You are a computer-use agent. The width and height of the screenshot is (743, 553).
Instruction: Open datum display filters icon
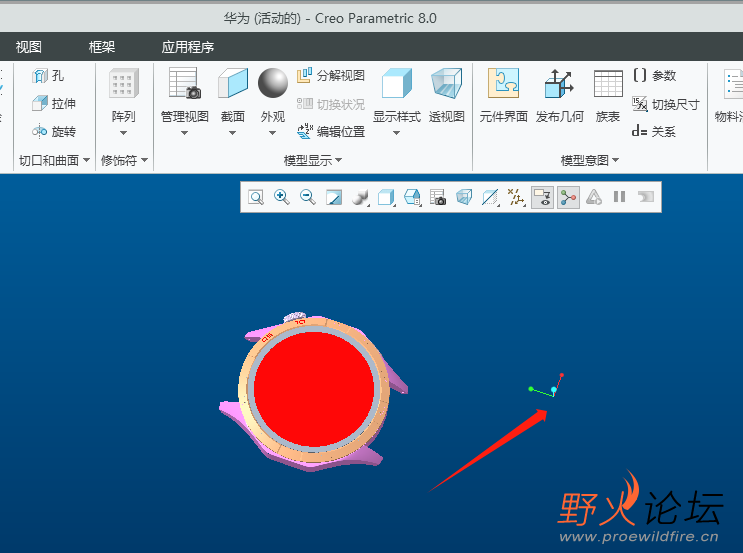point(516,197)
